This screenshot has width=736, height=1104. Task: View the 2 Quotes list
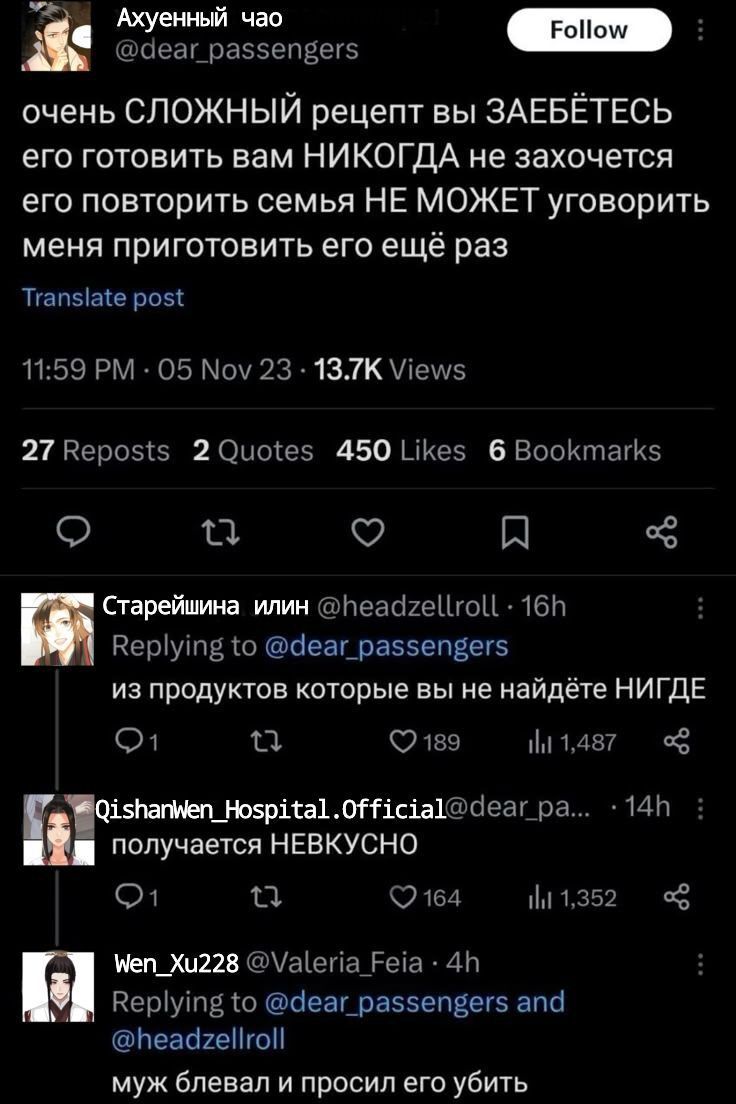253,451
